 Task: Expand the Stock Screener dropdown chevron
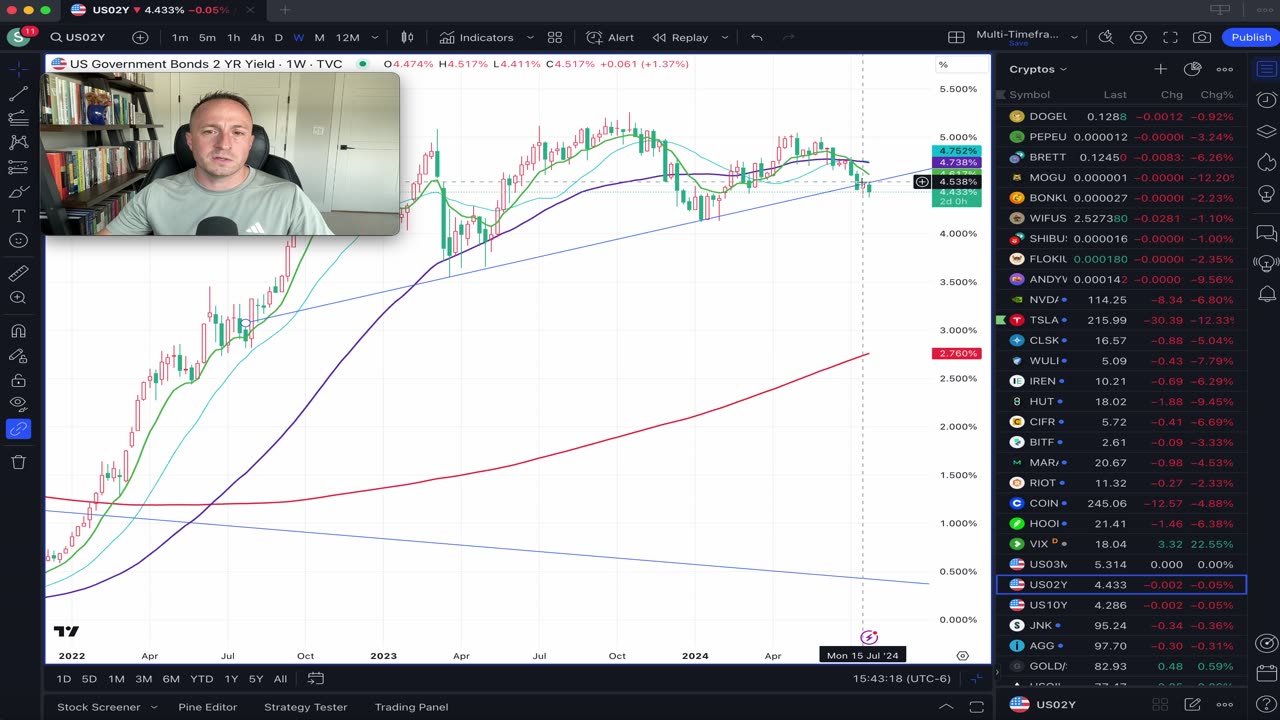point(154,707)
